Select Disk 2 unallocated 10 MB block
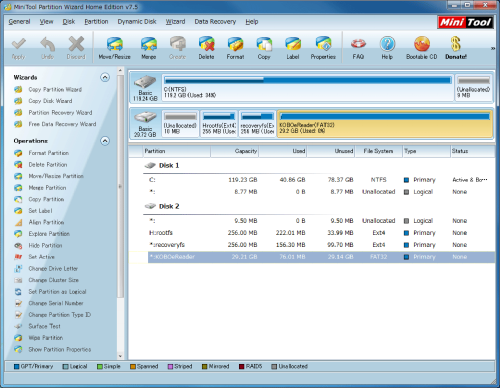The image size is (500, 388). [180, 124]
